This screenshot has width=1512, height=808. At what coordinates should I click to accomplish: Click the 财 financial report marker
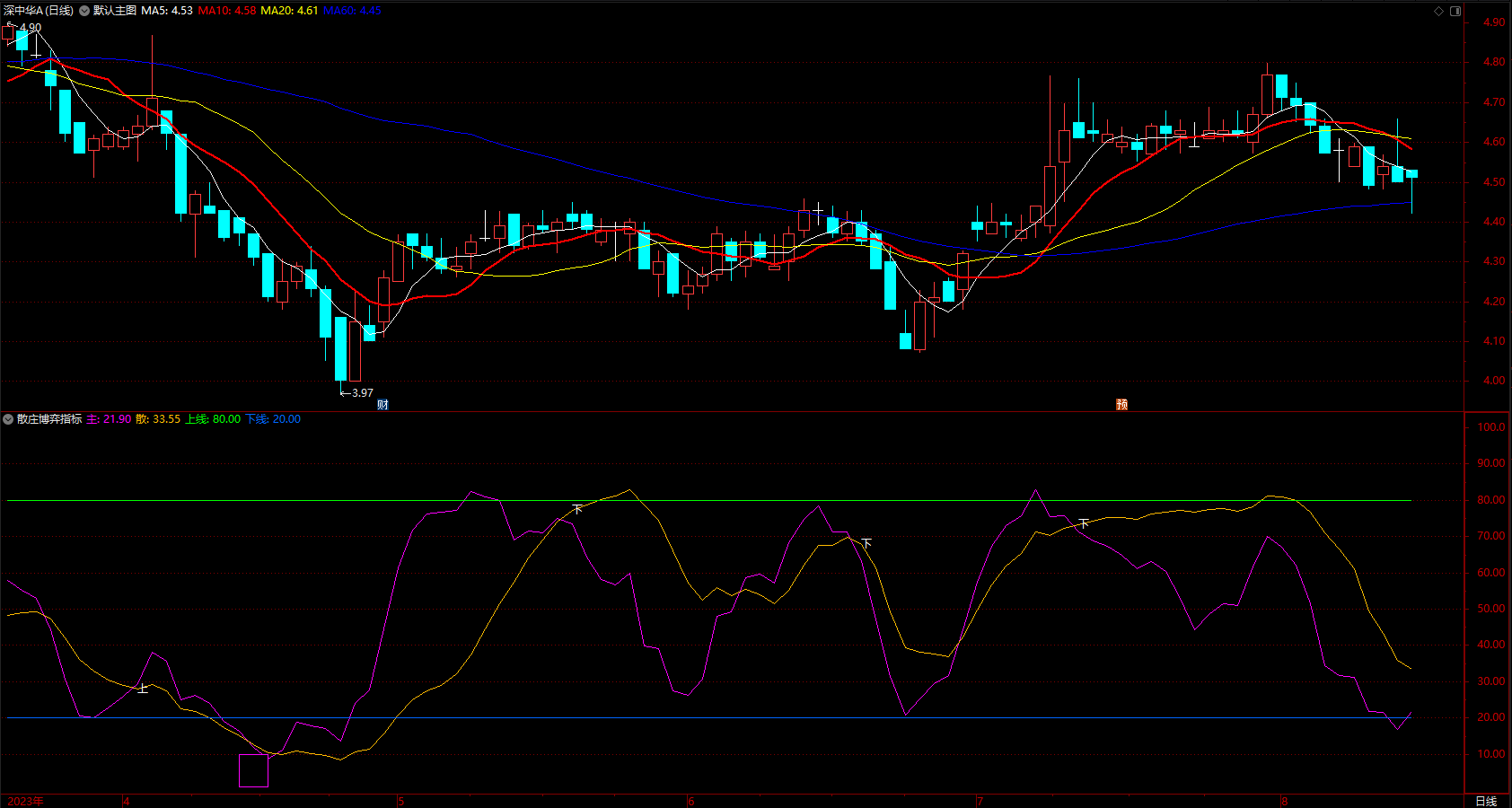click(382, 405)
